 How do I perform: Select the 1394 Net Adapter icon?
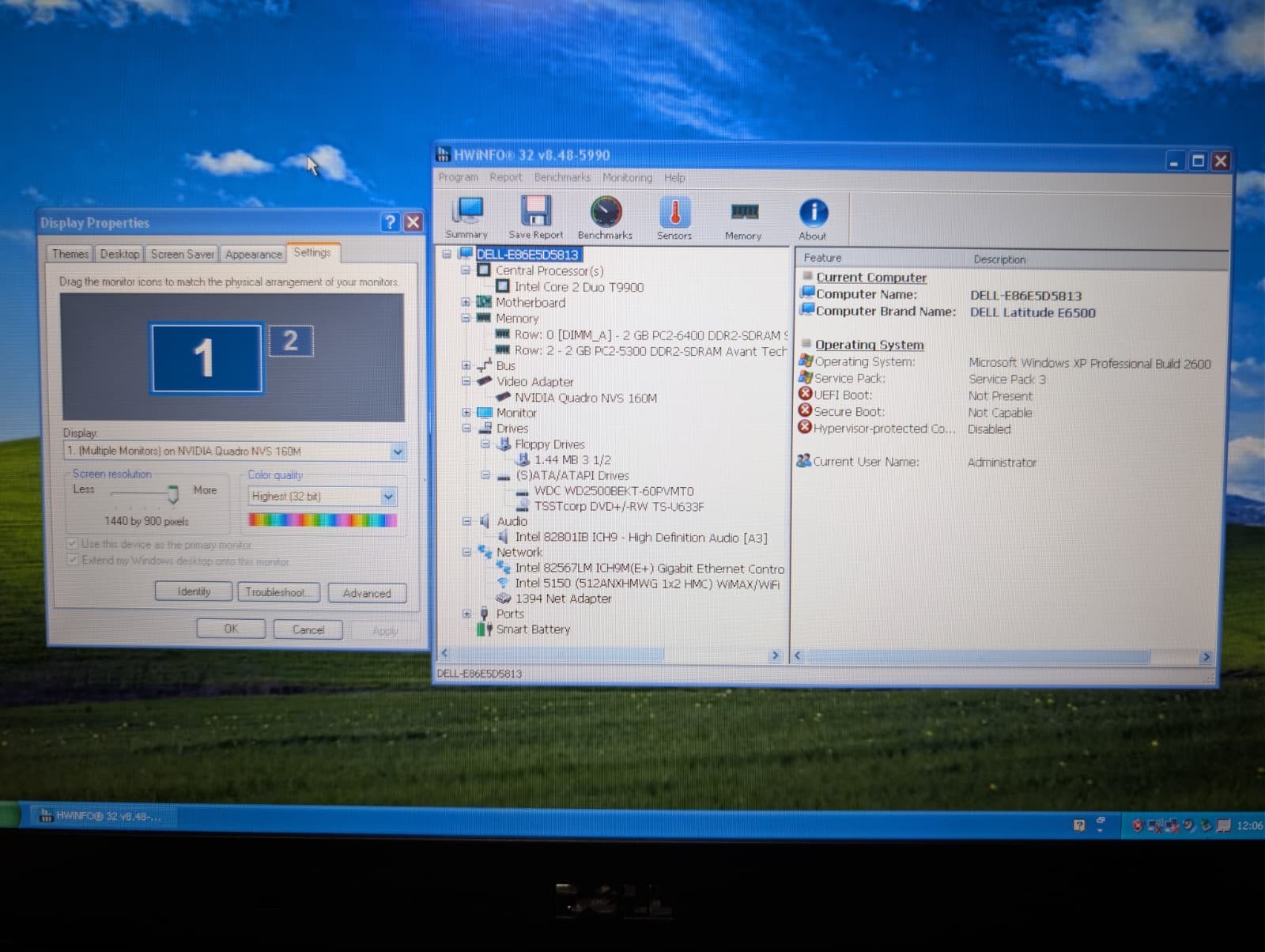503,599
